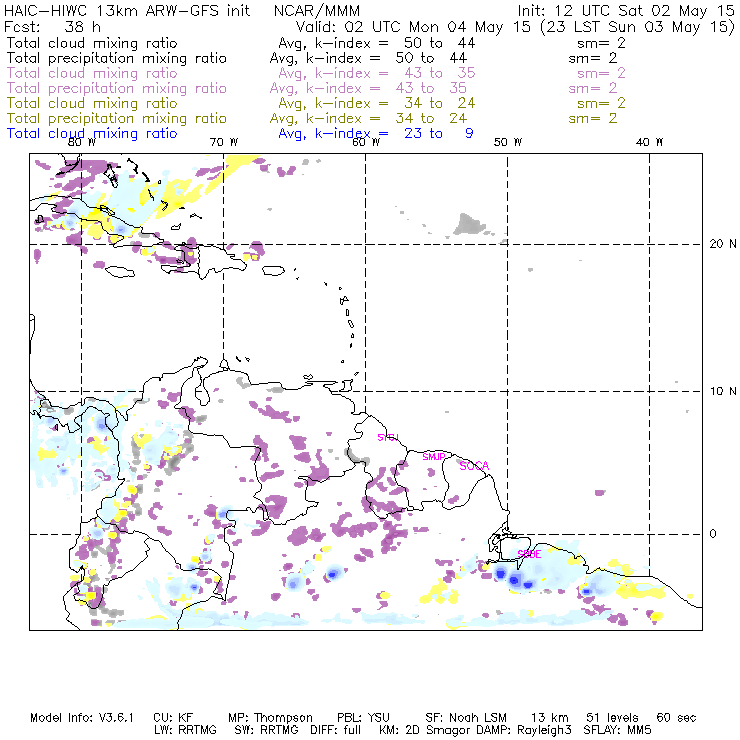Click the '70 W' longitude label
Viewport: 740px width, 740px height.
[x=224, y=142]
